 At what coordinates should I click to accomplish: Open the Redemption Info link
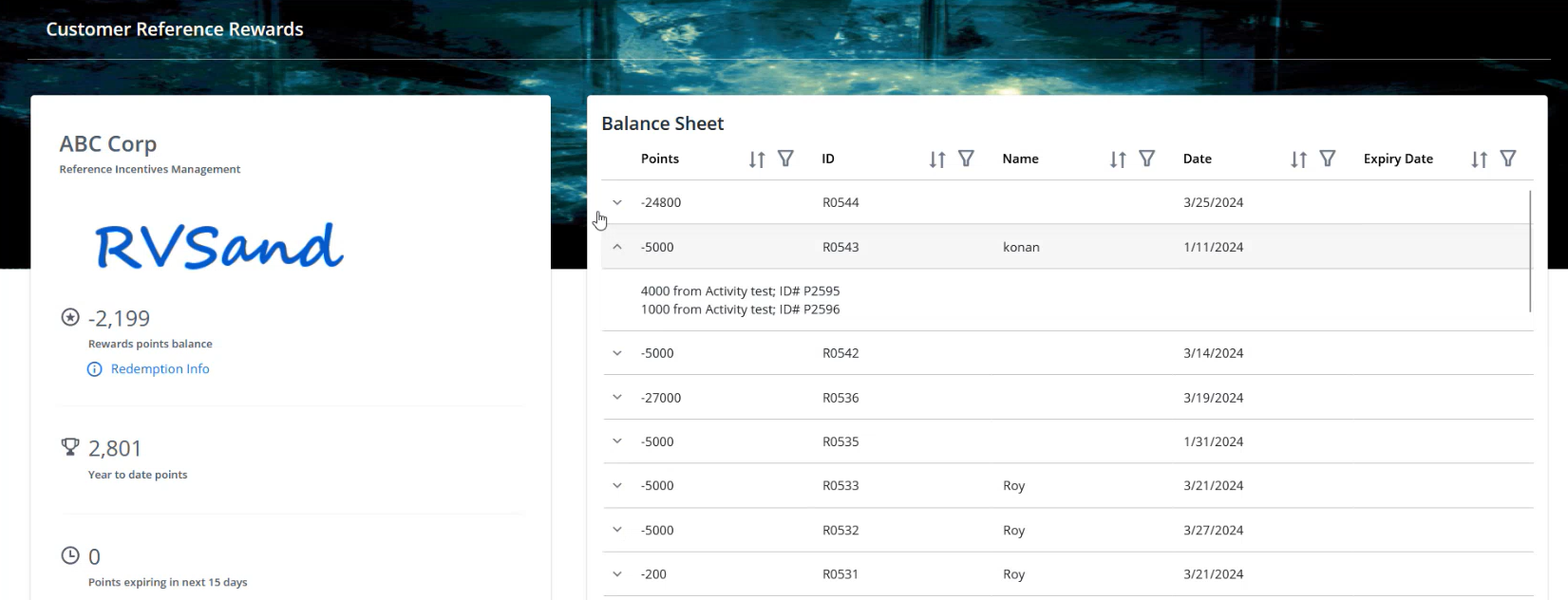[x=160, y=369]
